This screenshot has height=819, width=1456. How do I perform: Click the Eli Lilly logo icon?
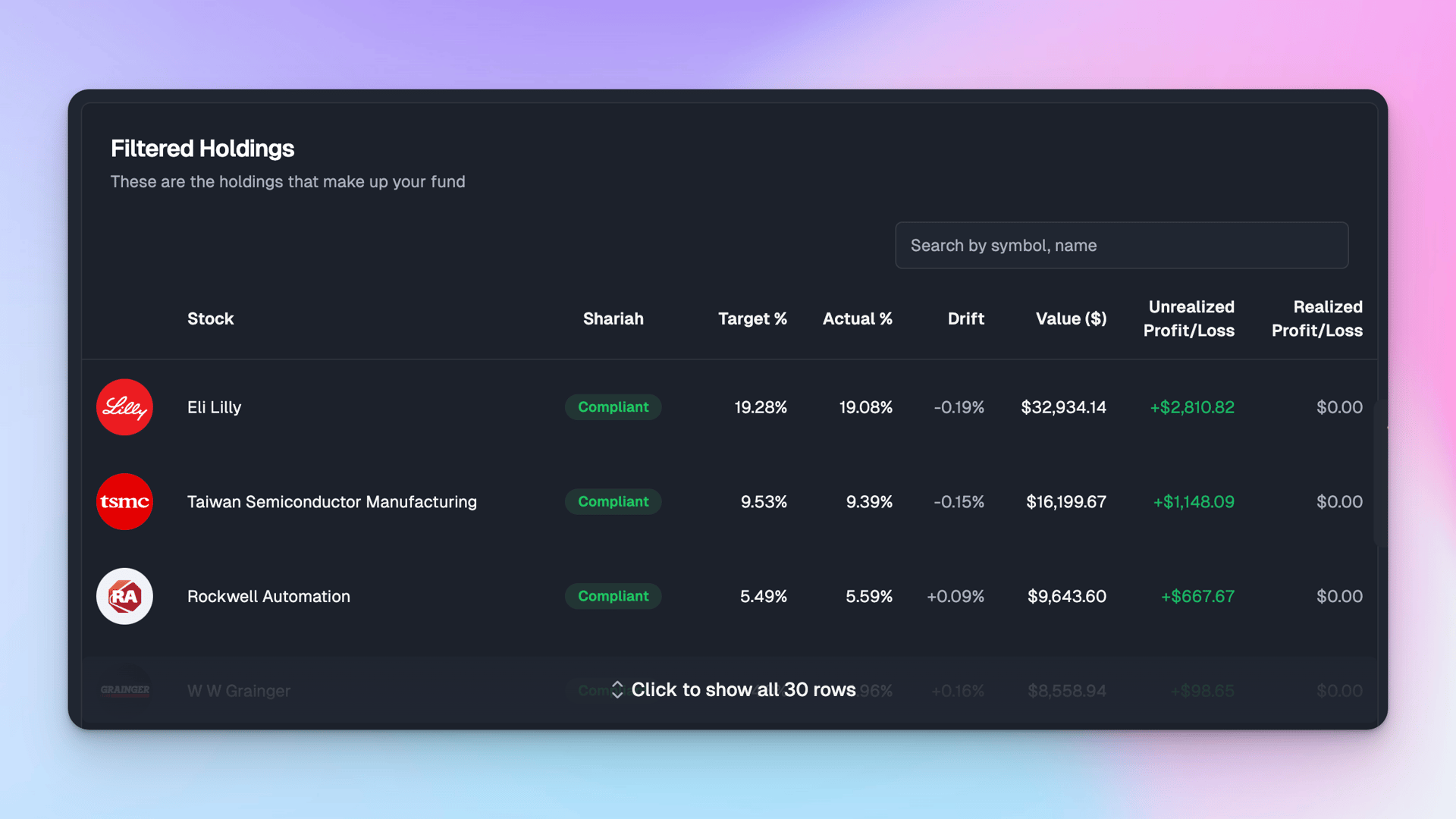(124, 407)
